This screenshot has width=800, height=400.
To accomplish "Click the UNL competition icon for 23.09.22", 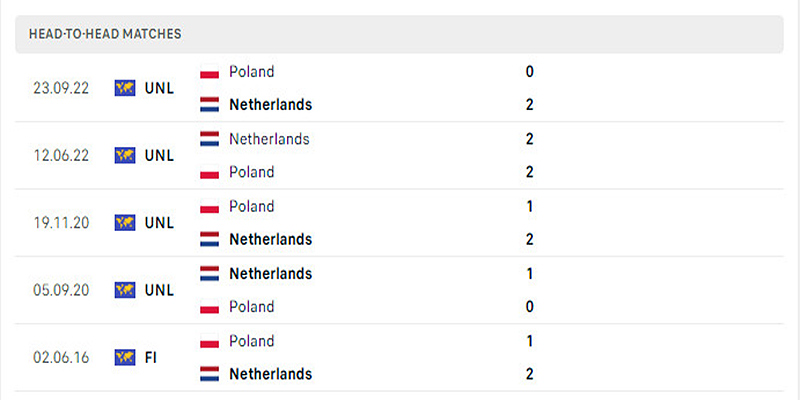I will coord(125,88).
